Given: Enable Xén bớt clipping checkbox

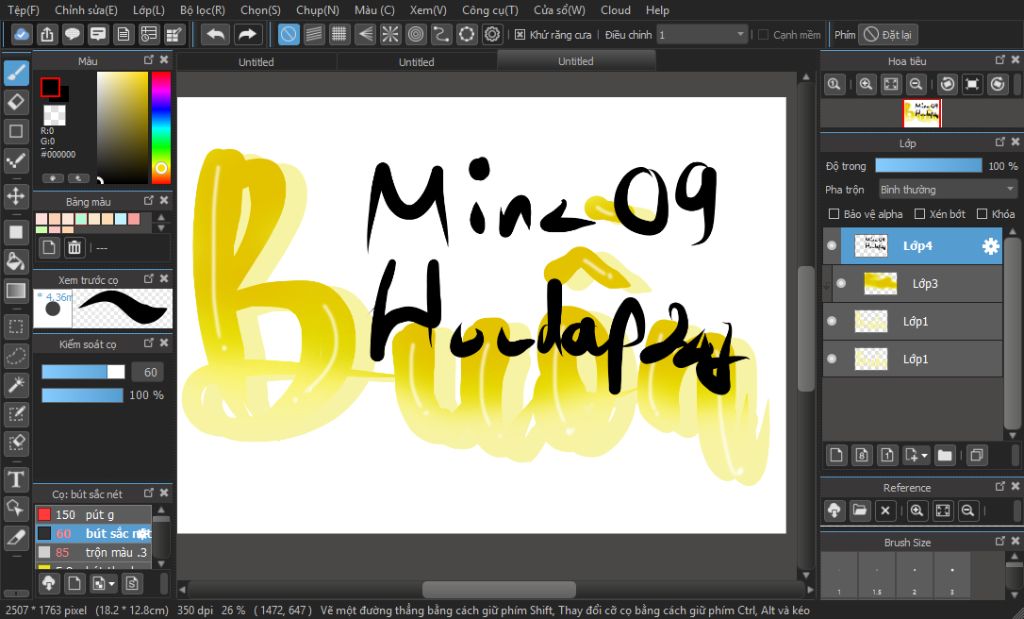Looking at the screenshot, I should point(920,214).
